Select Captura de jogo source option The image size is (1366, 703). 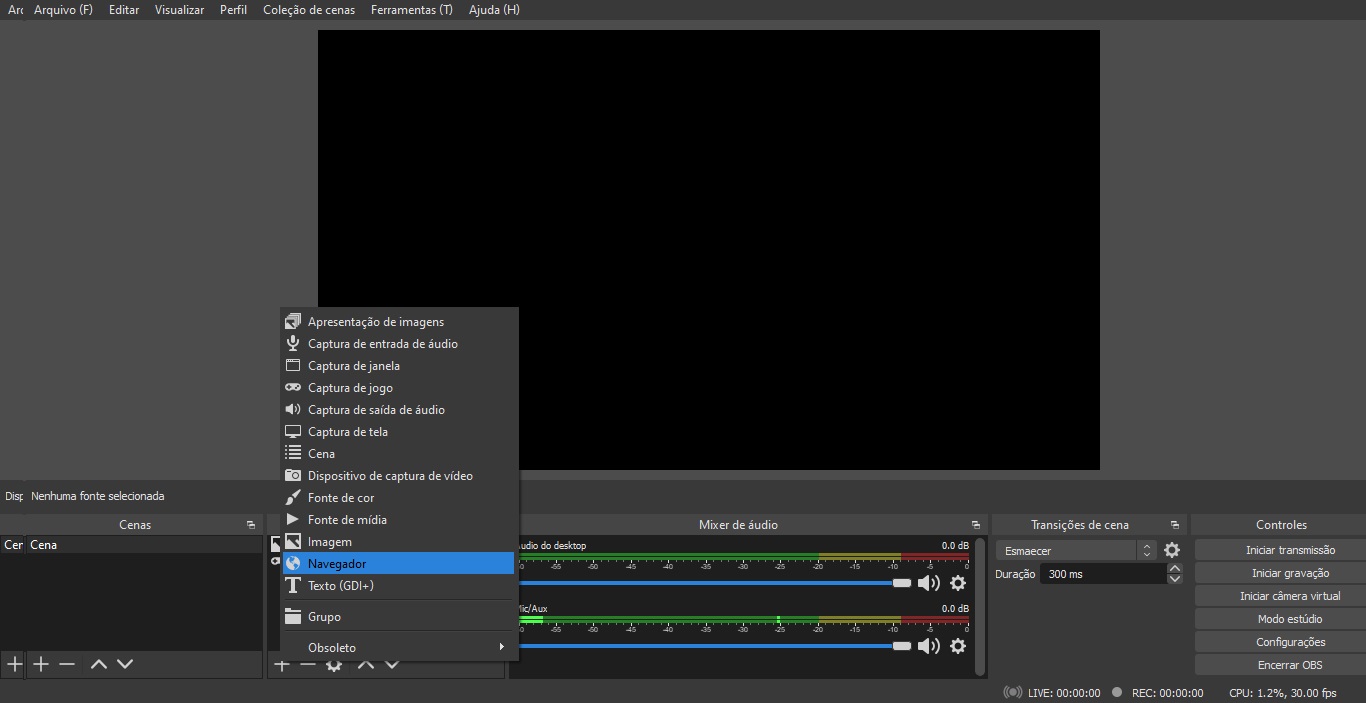point(350,388)
